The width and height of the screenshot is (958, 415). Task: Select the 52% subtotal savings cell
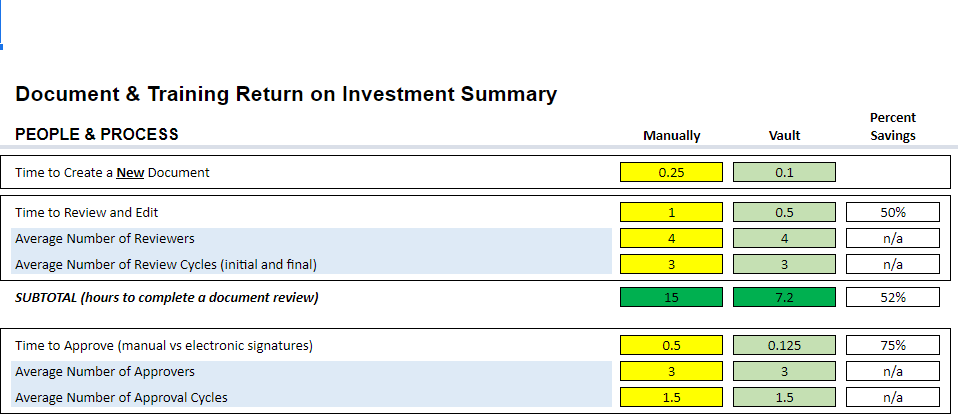pos(893,297)
